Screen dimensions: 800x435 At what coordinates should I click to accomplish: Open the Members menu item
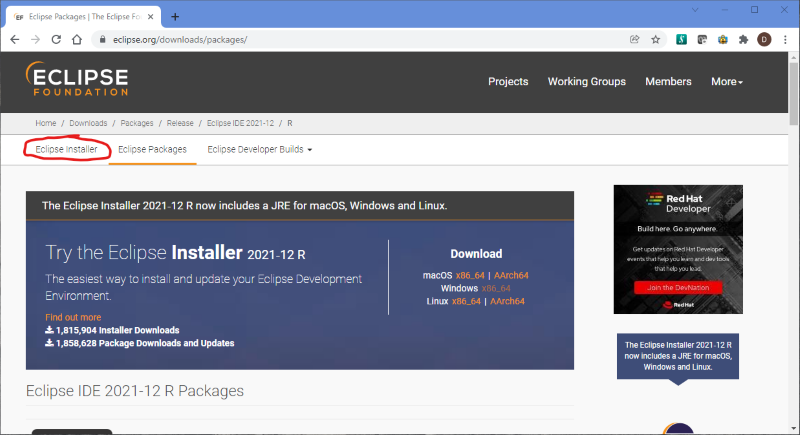668,82
